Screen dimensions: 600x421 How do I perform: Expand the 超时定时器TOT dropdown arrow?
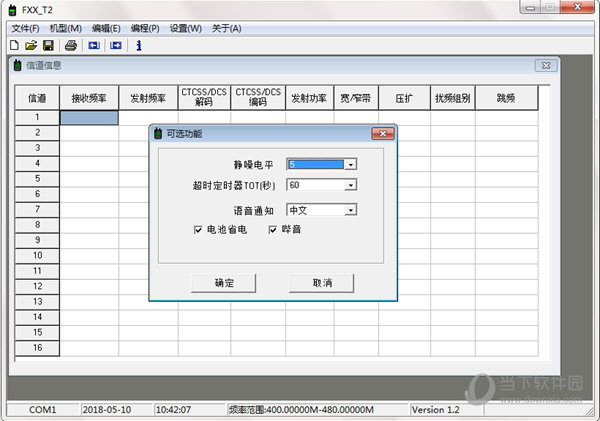click(x=351, y=185)
